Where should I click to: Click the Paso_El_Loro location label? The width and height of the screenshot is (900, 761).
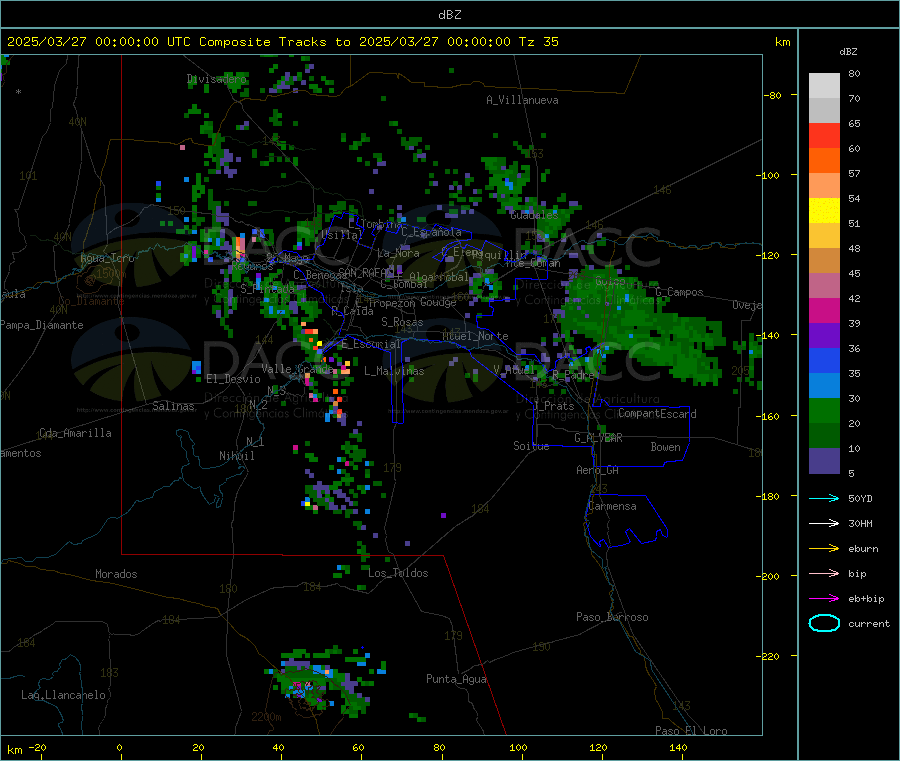[x=692, y=731]
